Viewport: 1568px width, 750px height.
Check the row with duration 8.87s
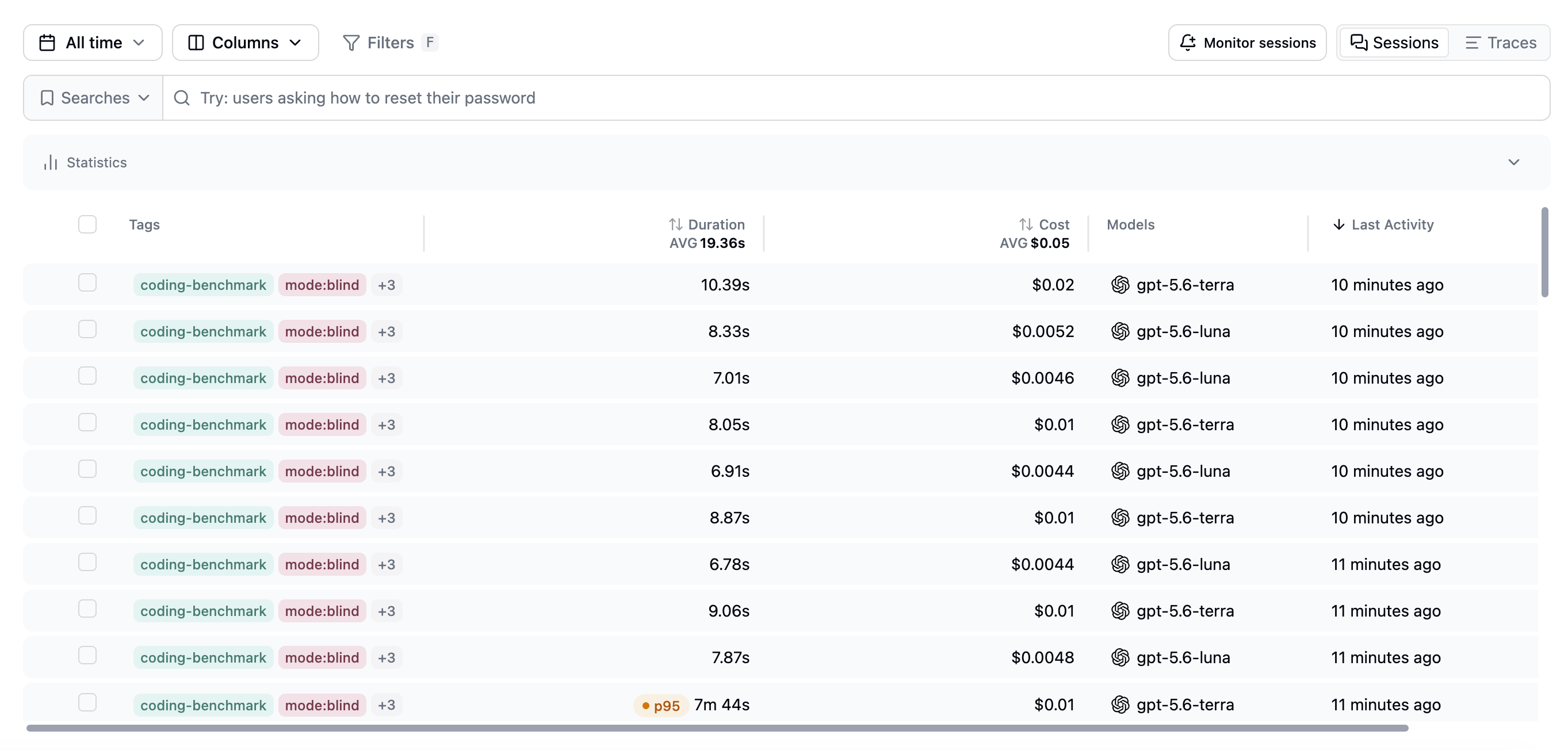[x=87, y=515]
